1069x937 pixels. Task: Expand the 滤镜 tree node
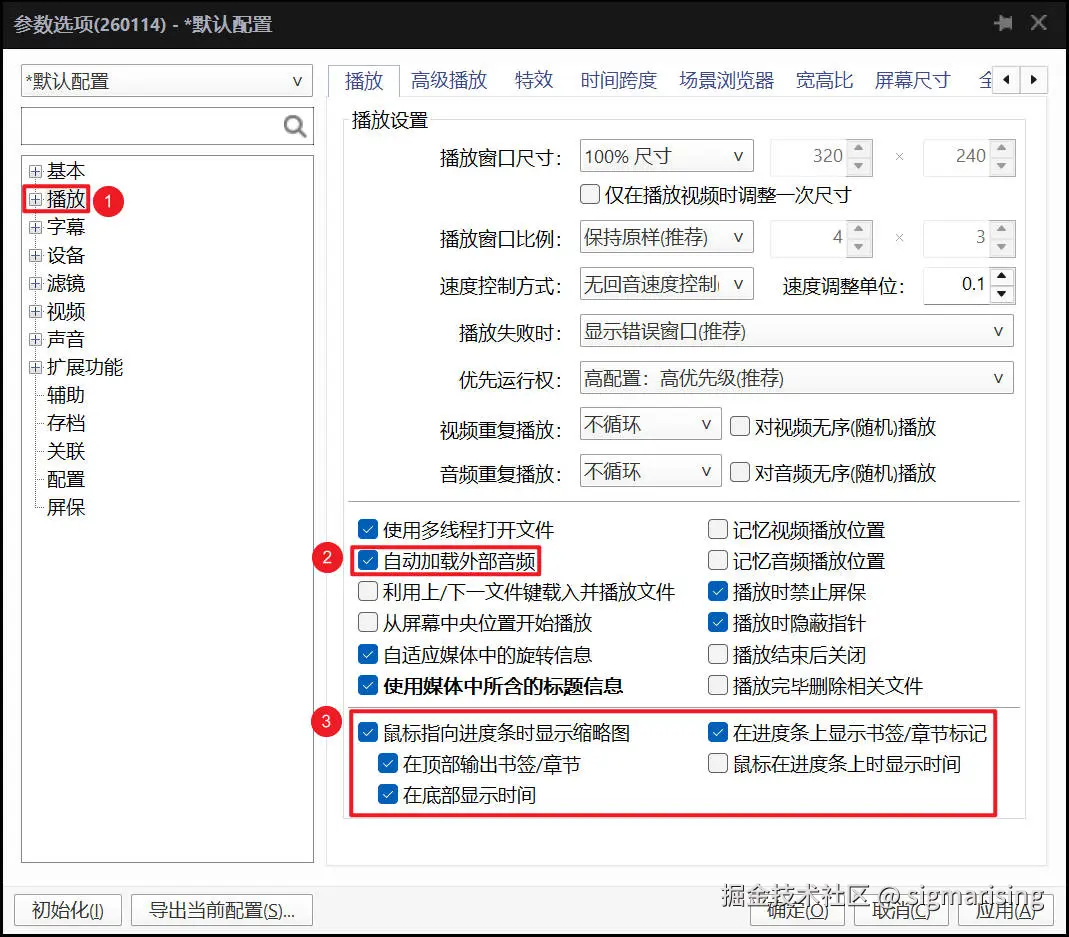(x=35, y=283)
